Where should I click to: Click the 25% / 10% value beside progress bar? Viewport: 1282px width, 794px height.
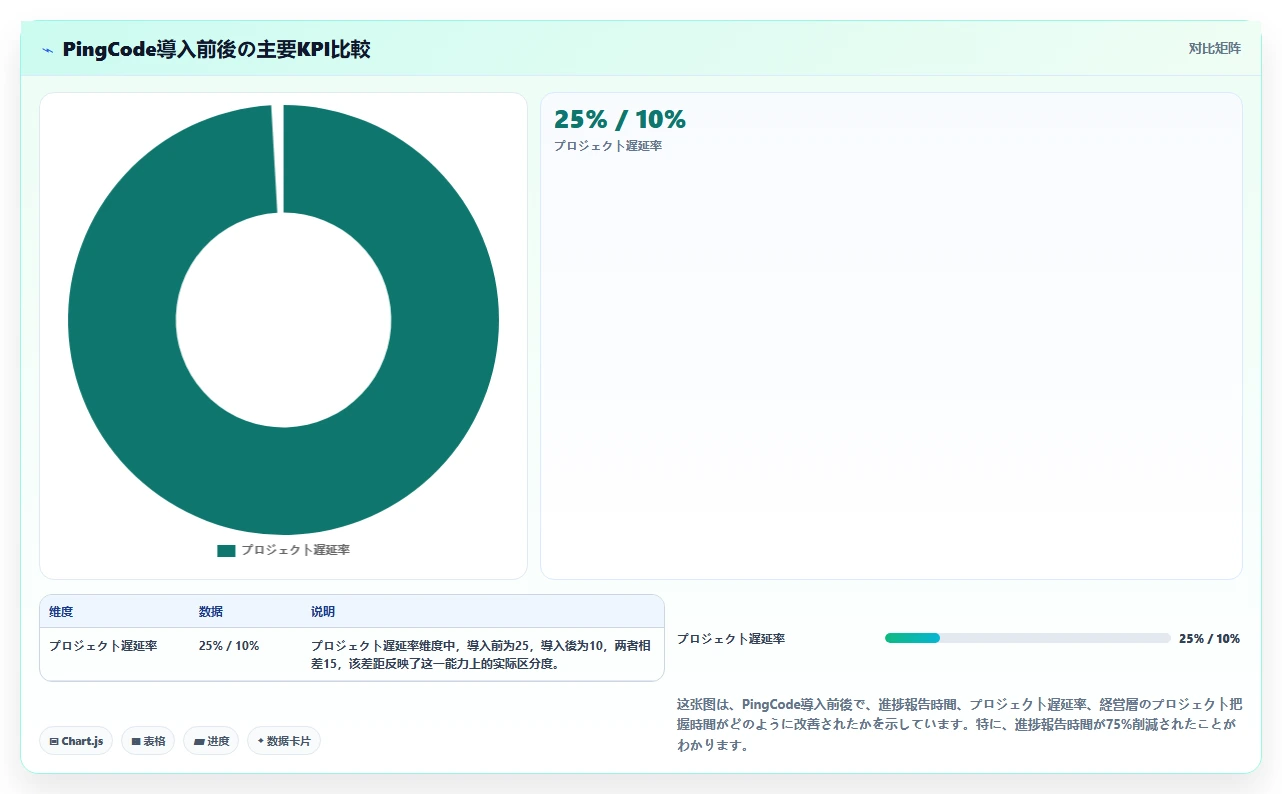coord(1209,639)
